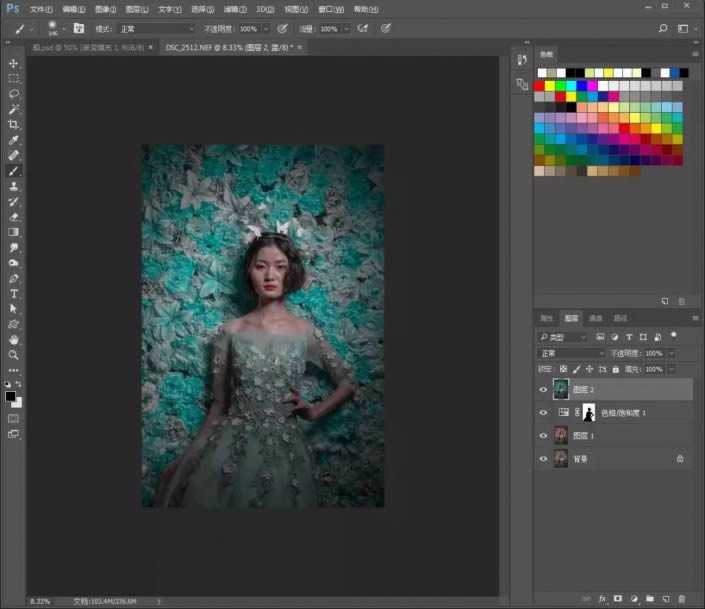Image resolution: width=705 pixels, height=609 pixels.
Task: Open the layer blend mode dropdown
Action: pos(571,353)
